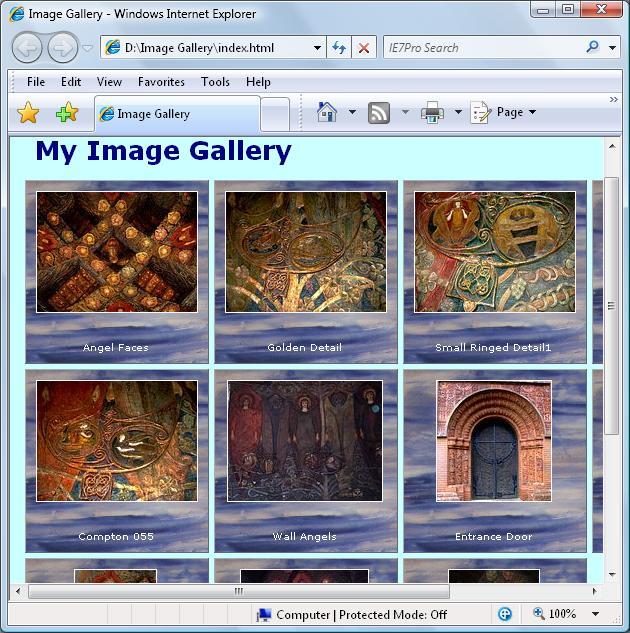Image resolution: width=630 pixels, height=633 pixels.
Task: Open the Page menu button
Action: [504, 112]
